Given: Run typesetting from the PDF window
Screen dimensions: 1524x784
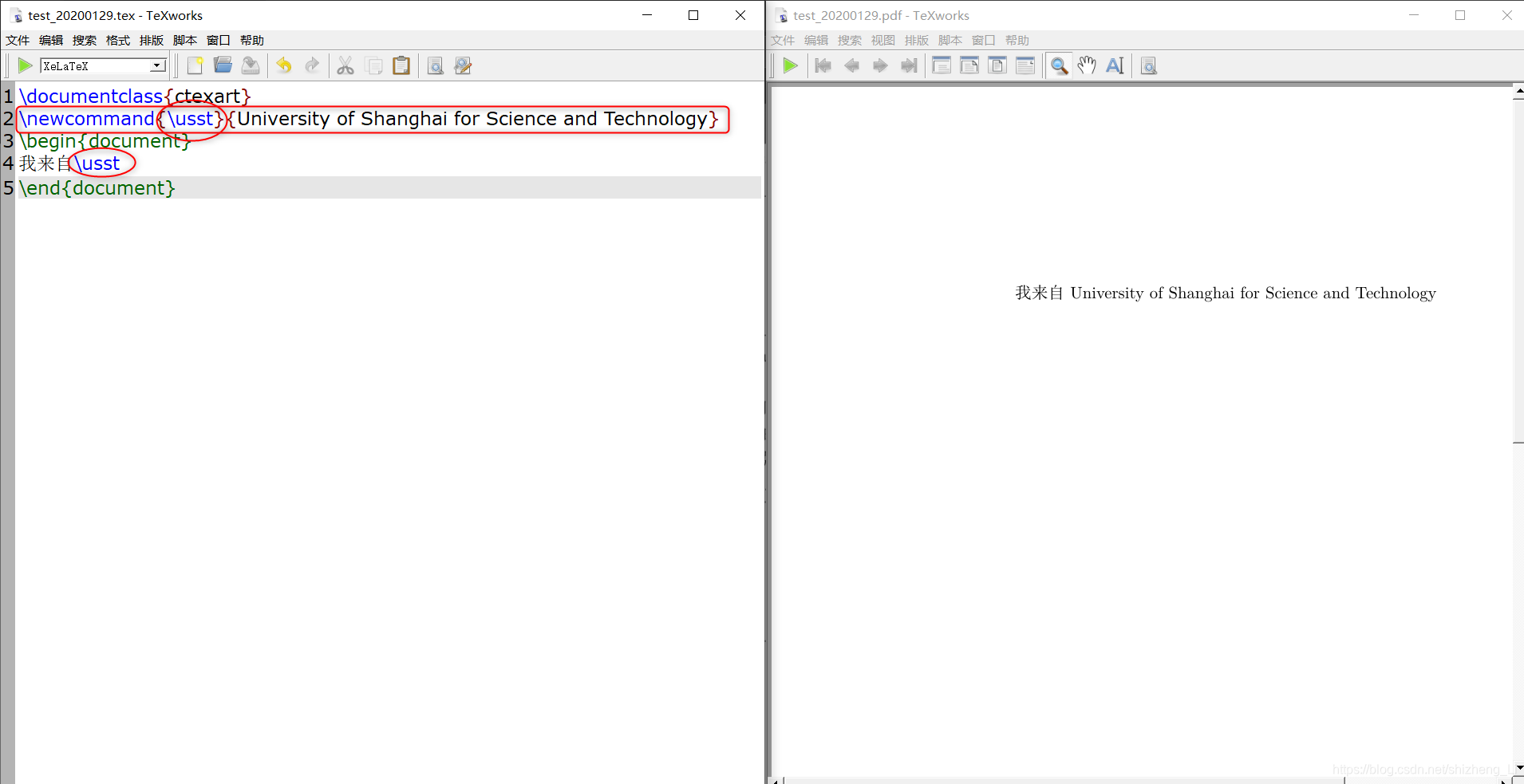Looking at the screenshot, I should 790,65.
